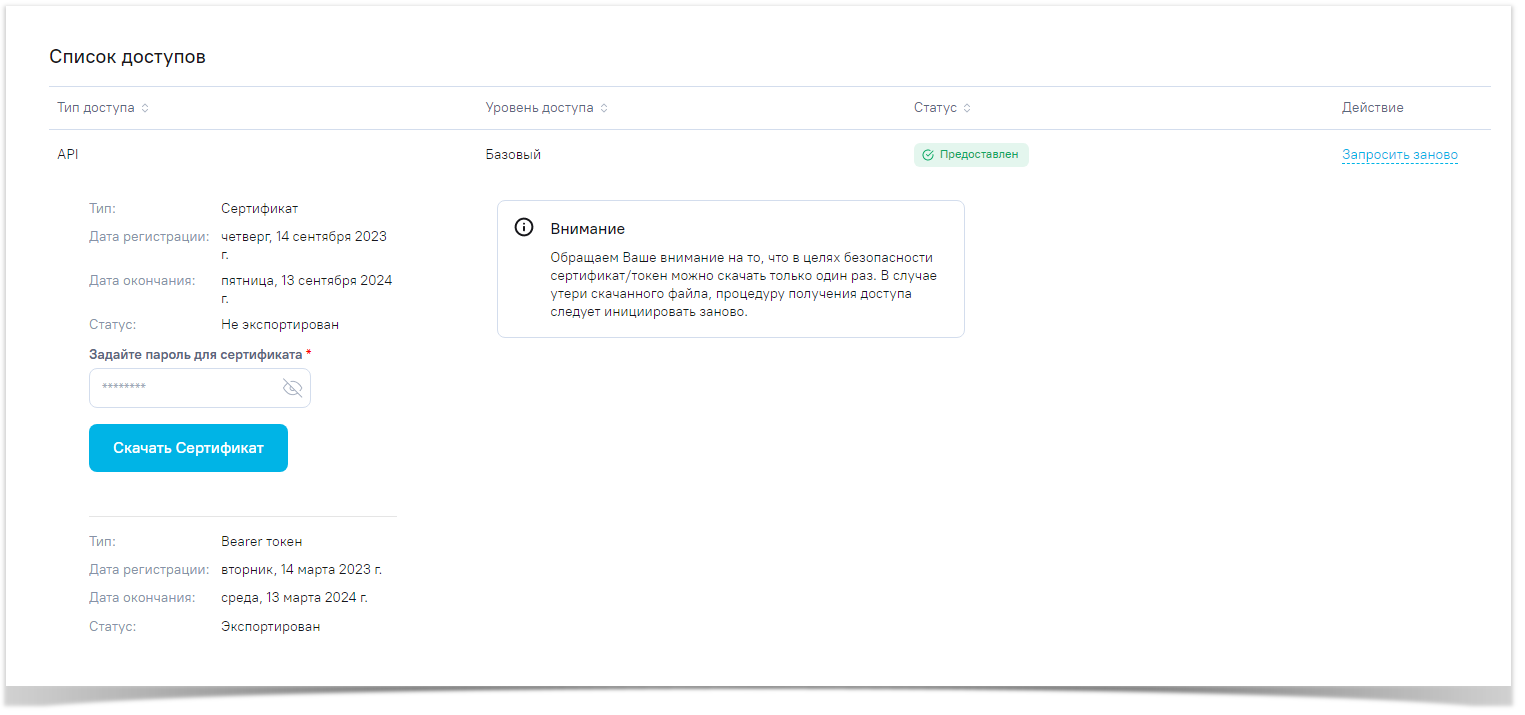Sort by Тип доступа using the sort arrows
Screen dimensions: 1525x715
tap(145, 108)
